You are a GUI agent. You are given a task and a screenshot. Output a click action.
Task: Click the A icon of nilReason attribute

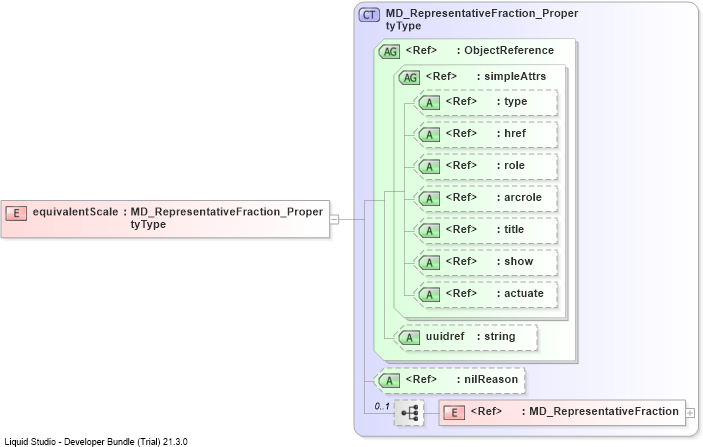390,381
